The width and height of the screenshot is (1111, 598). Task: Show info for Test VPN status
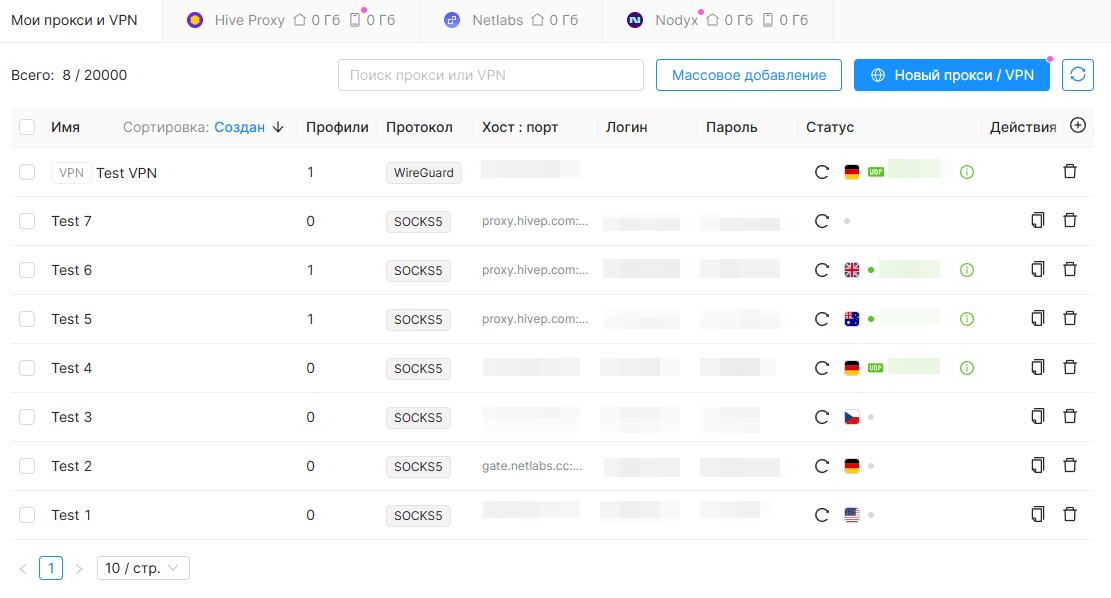pyautogui.click(x=966, y=172)
